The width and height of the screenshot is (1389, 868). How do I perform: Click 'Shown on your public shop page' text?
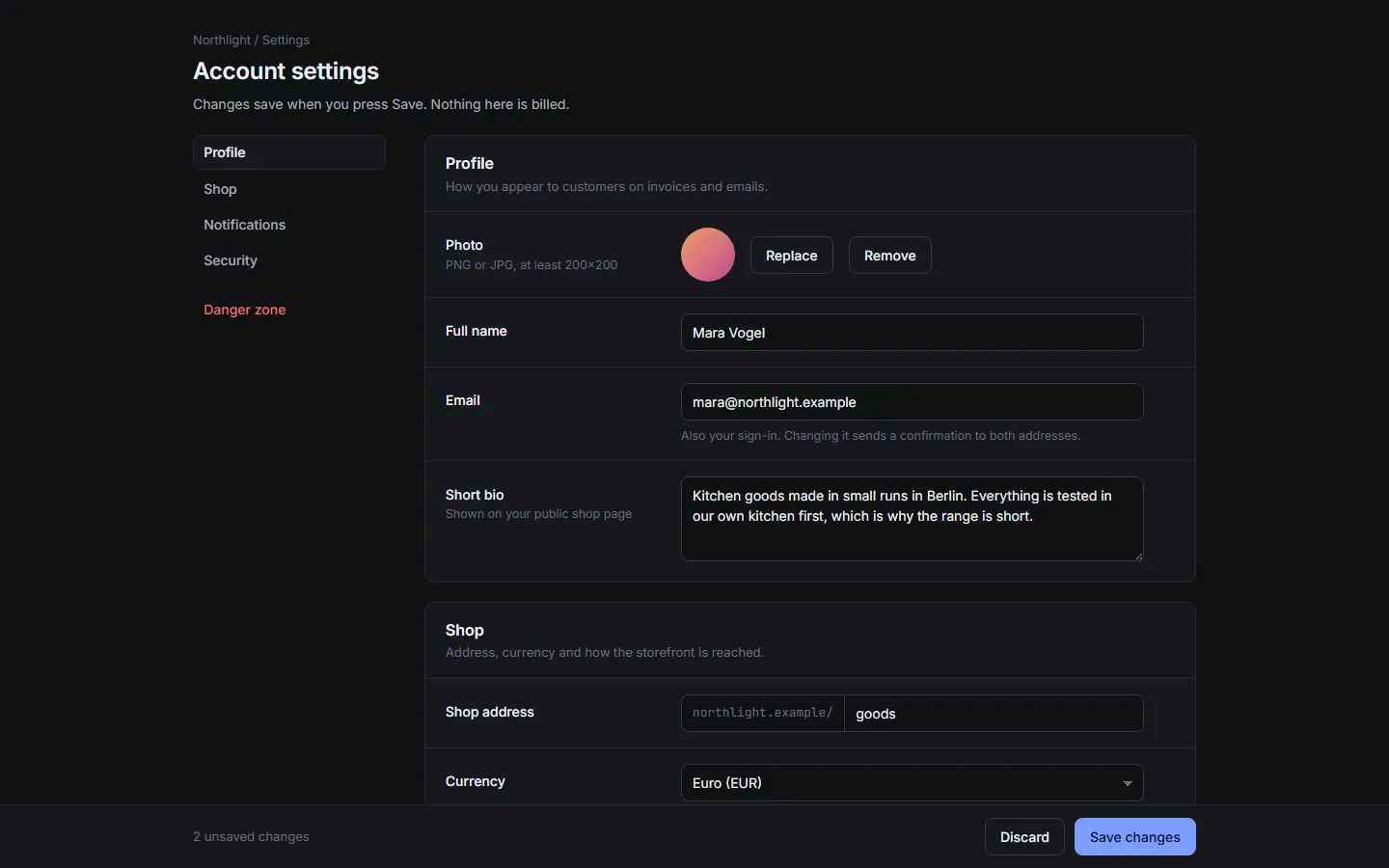tap(539, 514)
